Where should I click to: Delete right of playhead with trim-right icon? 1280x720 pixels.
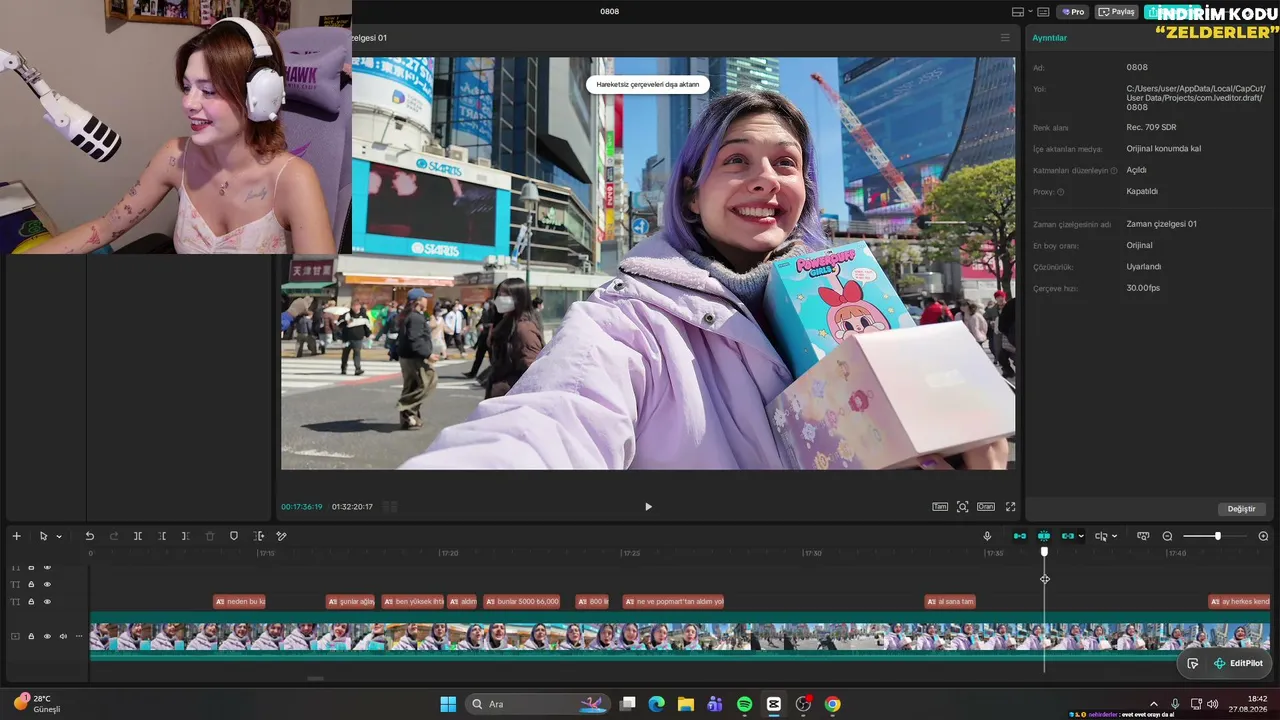pos(185,536)
